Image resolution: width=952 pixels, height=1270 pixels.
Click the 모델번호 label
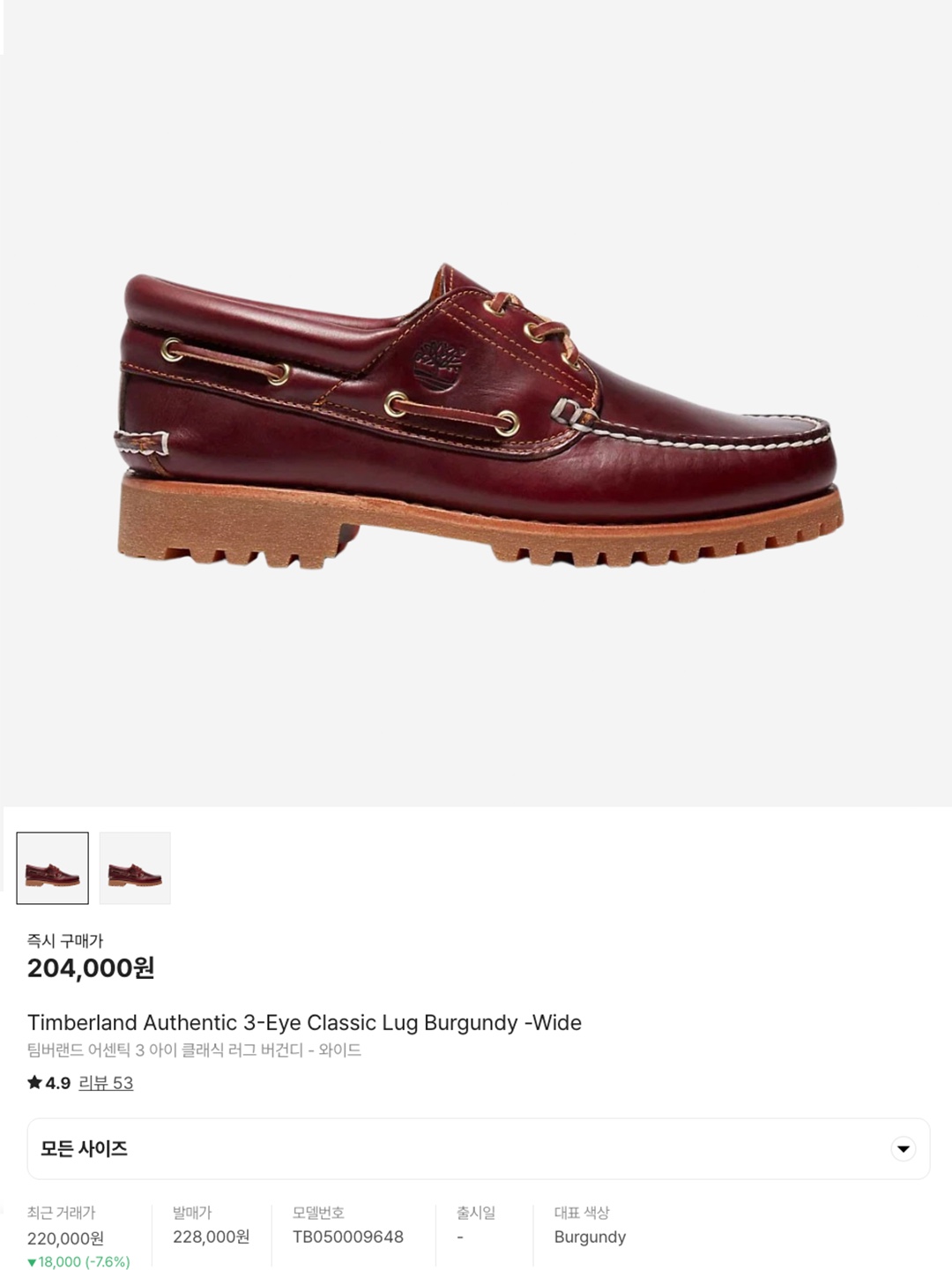[318, 1213]
